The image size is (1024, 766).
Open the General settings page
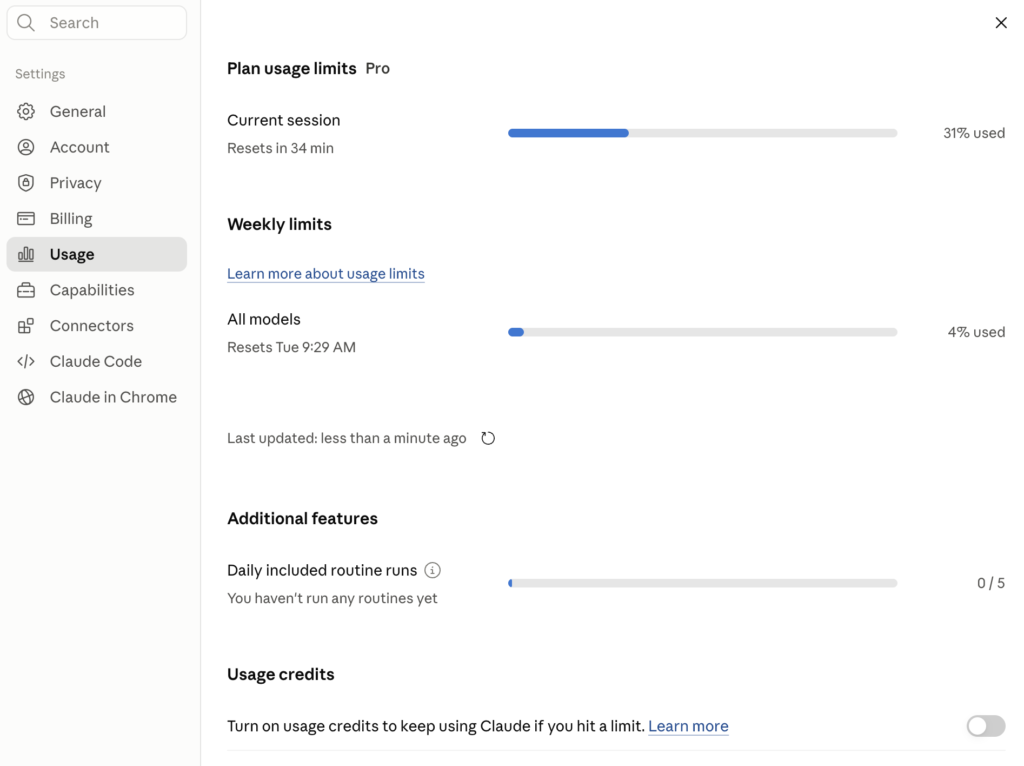pyautogui.click(x=97, y=112)
